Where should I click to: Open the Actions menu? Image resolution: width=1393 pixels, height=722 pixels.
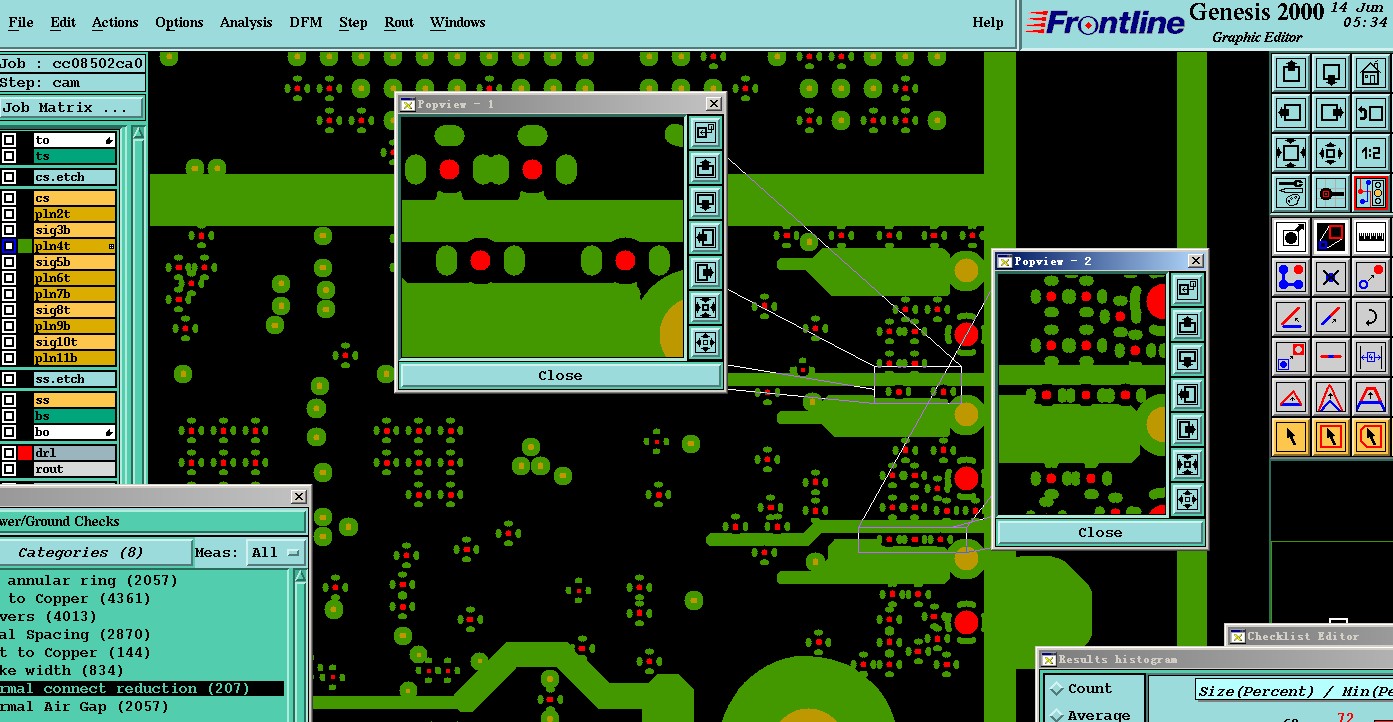click(115, 22)
